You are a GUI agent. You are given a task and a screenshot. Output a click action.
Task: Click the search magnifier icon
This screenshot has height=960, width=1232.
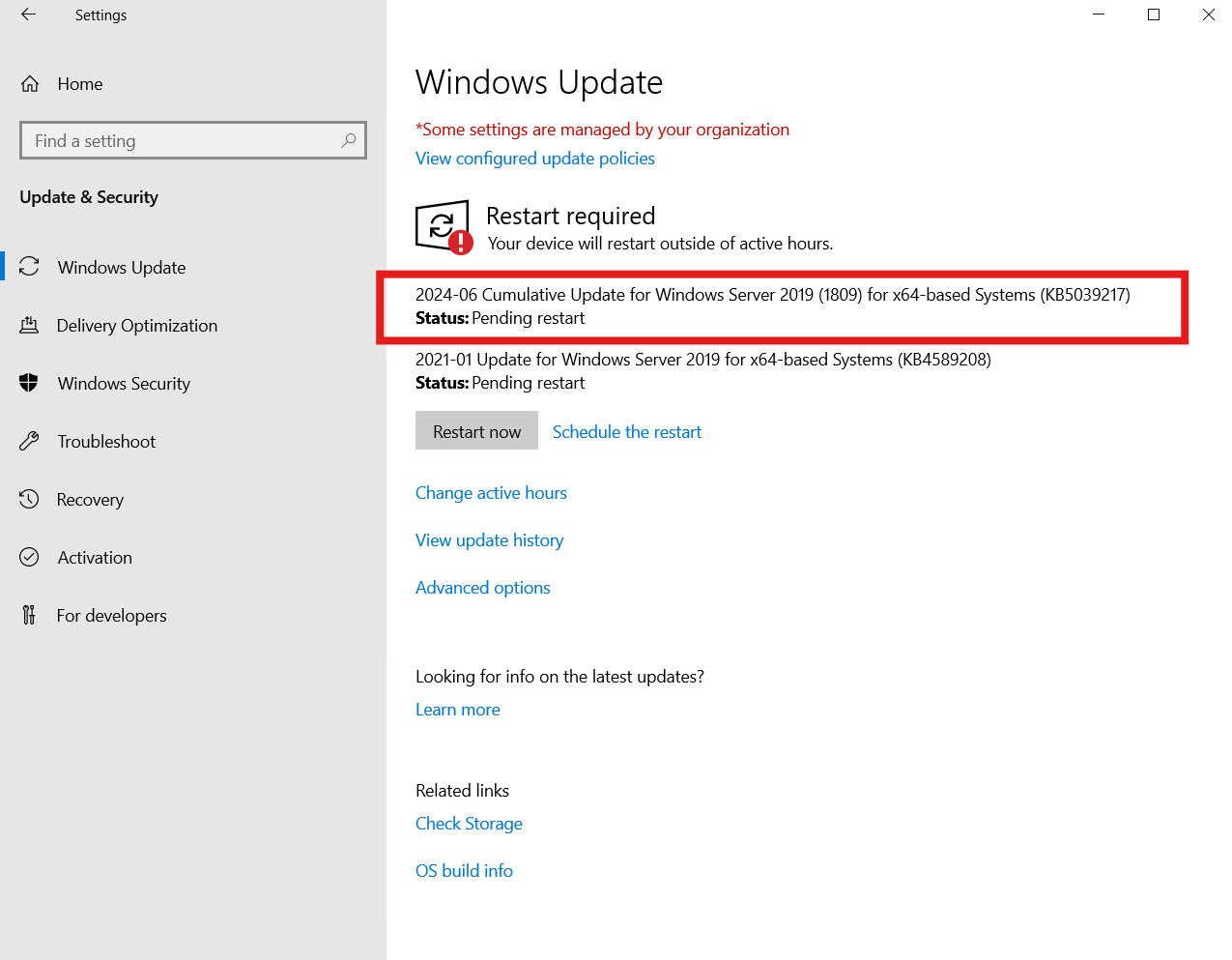[349, 140]
